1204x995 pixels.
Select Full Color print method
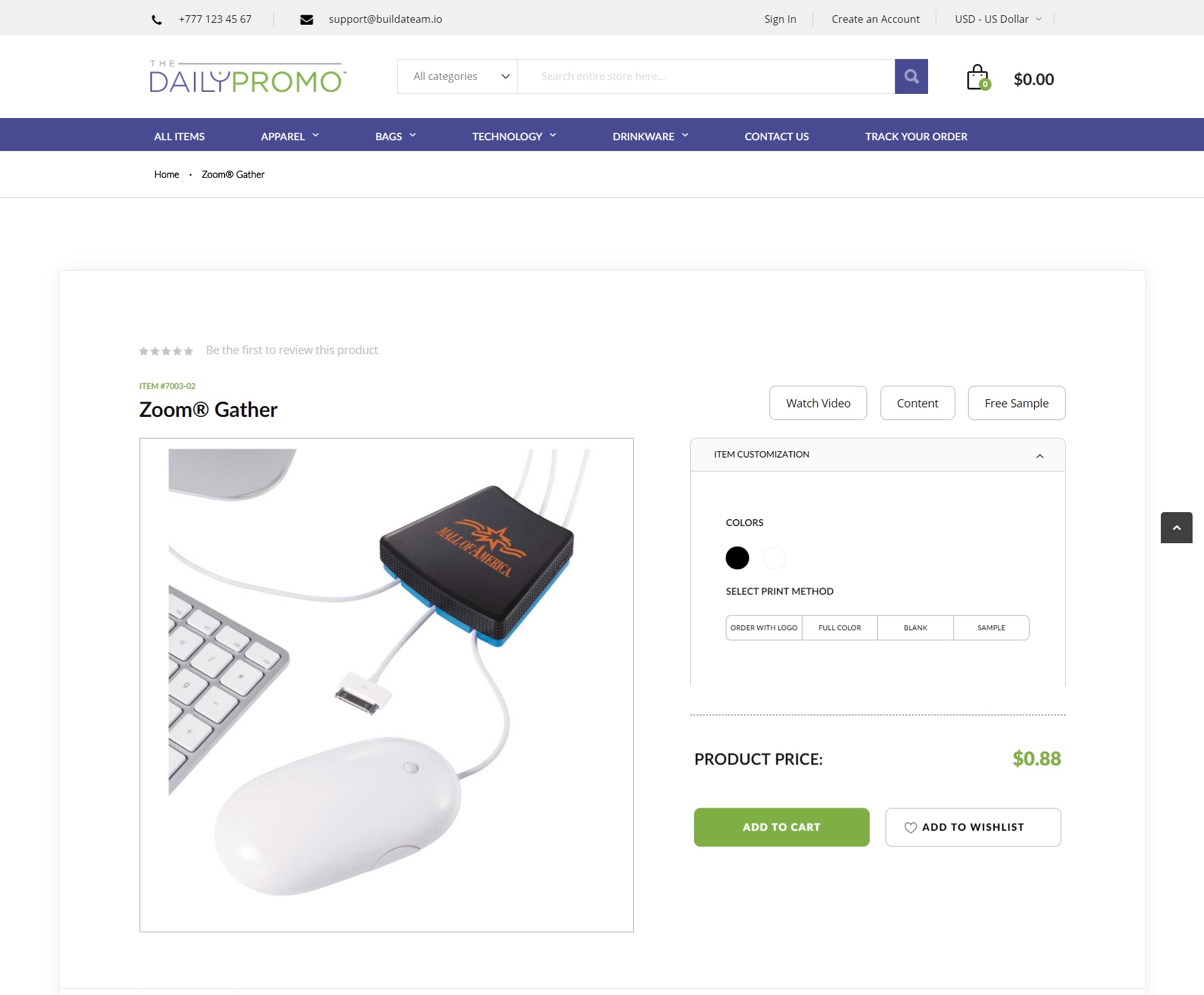click(840, 628)
